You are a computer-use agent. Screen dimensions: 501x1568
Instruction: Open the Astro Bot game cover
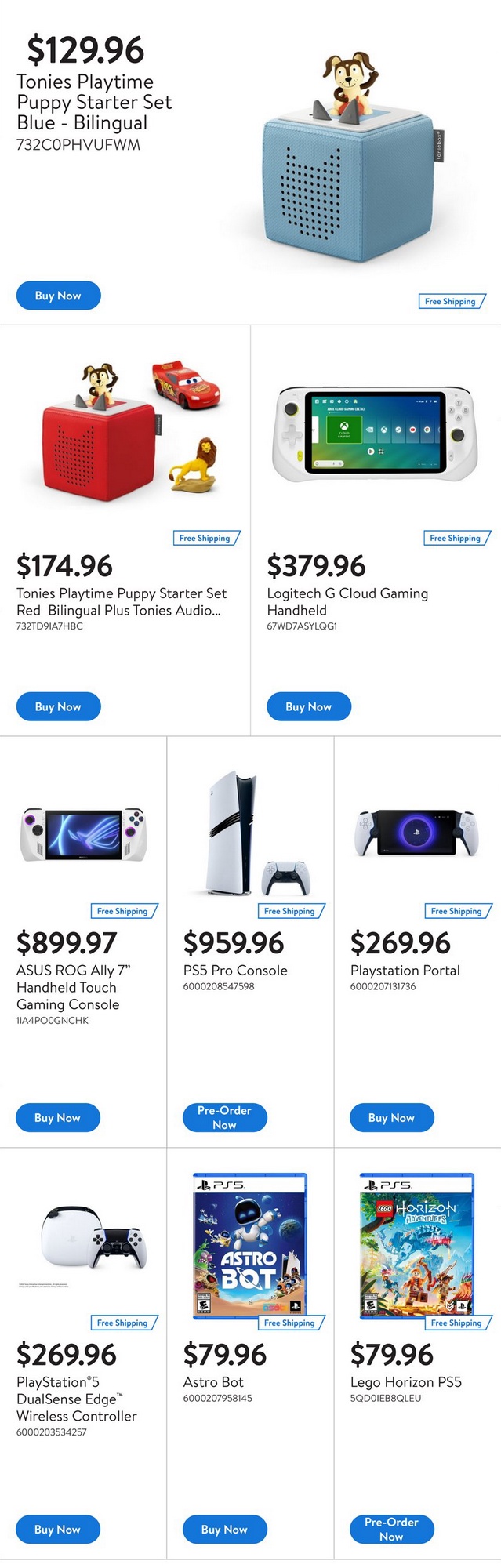[x=249, y=1245]
